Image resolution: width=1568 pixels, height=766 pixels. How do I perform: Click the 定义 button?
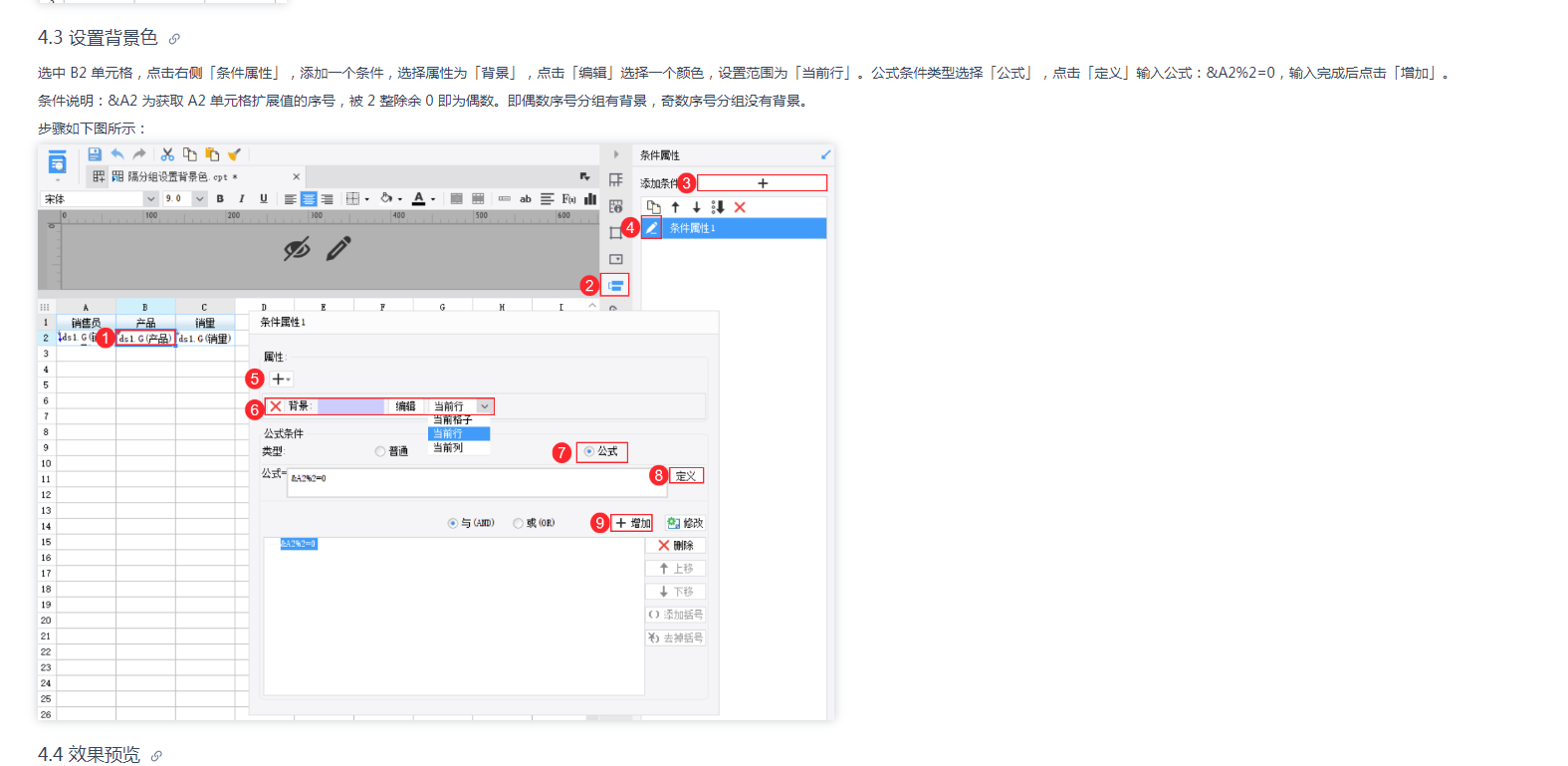tap(686, 476)
